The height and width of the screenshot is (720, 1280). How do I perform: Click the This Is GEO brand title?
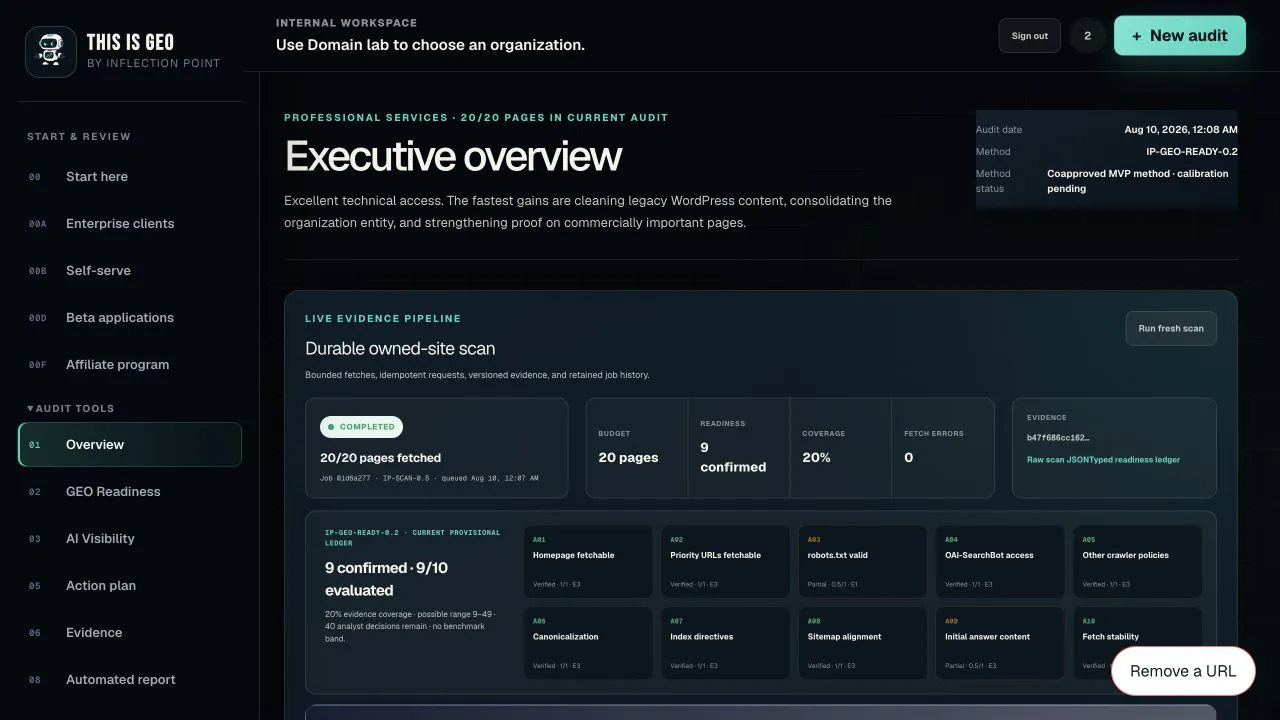130,42
